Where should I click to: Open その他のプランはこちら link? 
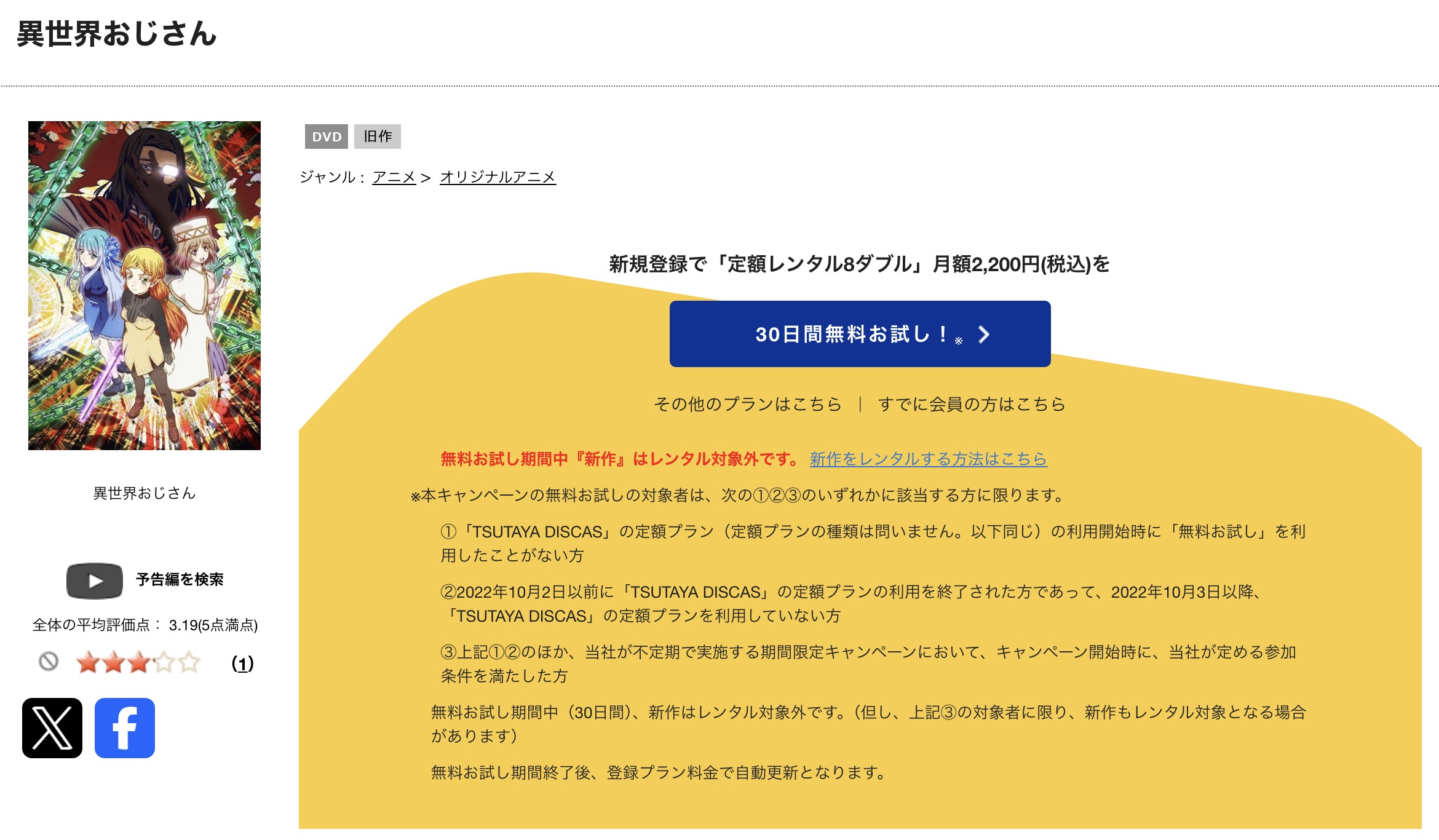748,404
